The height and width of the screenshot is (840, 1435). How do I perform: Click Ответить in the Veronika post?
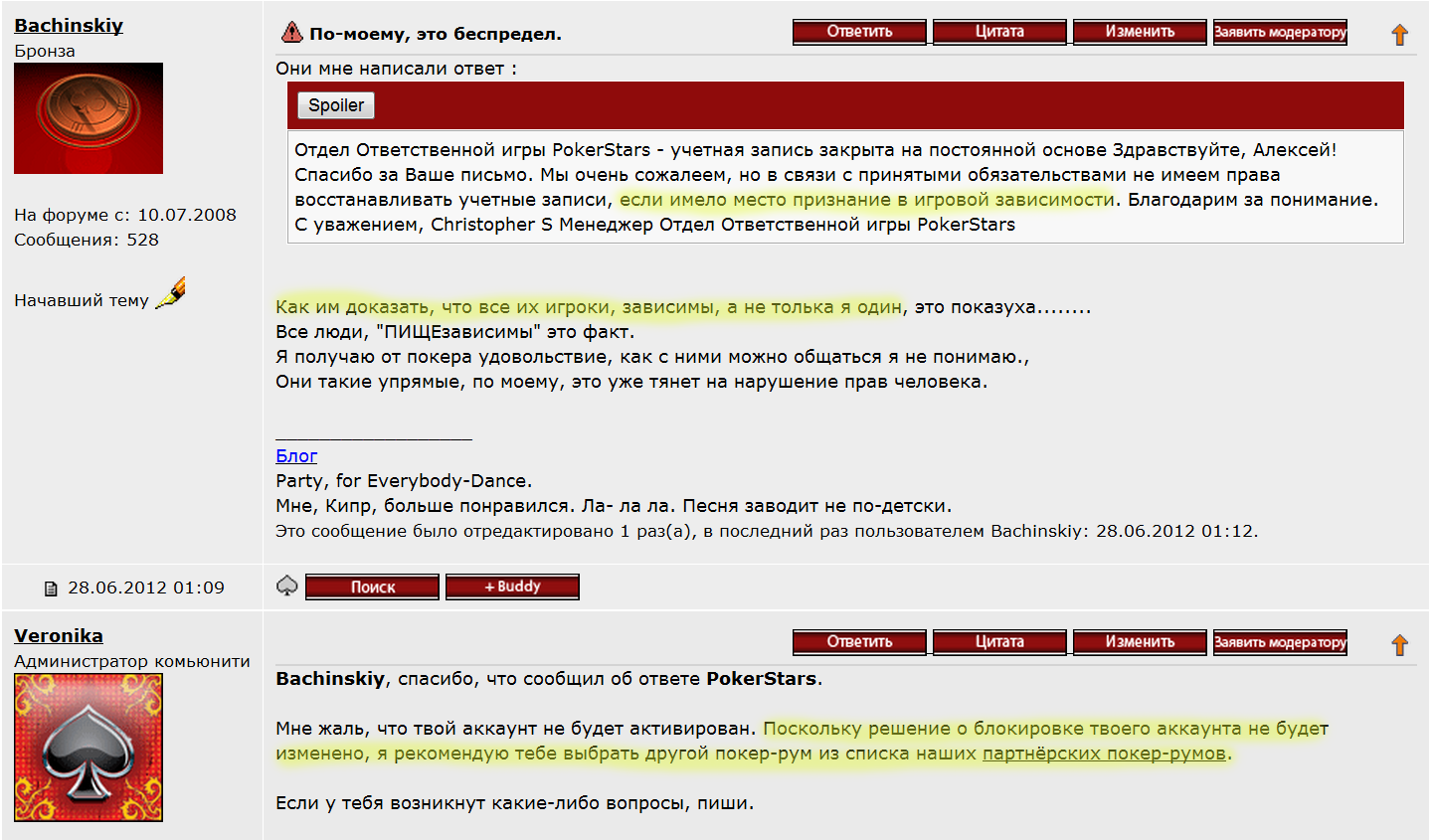coord(859,642)
